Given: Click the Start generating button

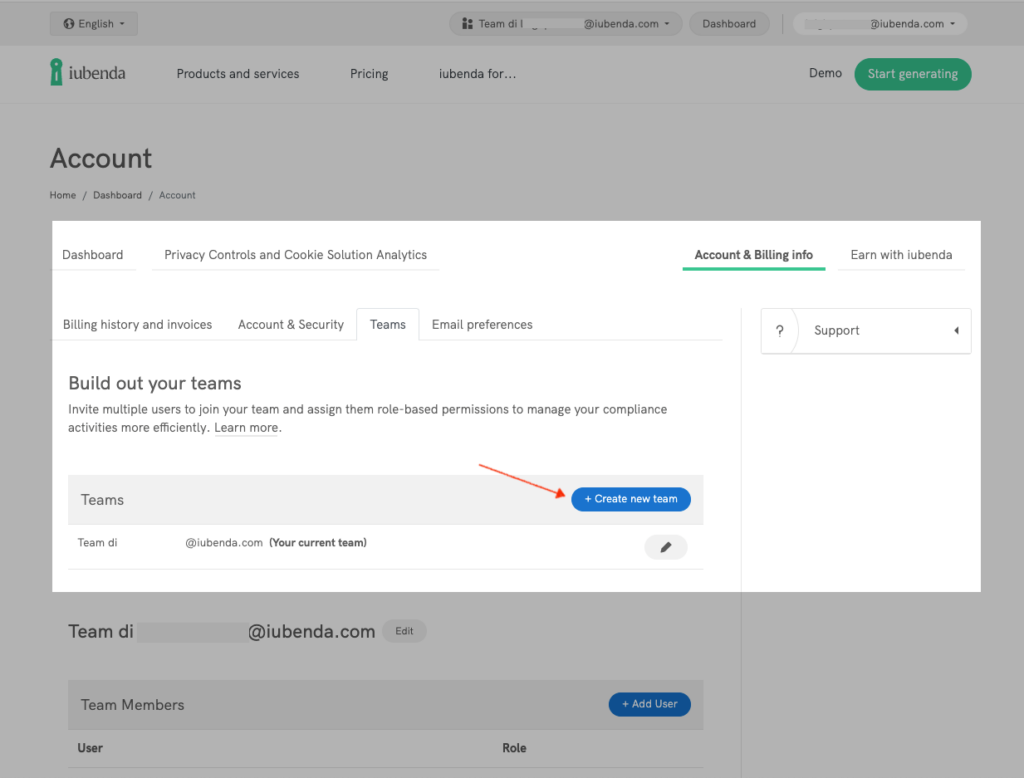Looking at the screenshot, I should click(x=912, y=74).
